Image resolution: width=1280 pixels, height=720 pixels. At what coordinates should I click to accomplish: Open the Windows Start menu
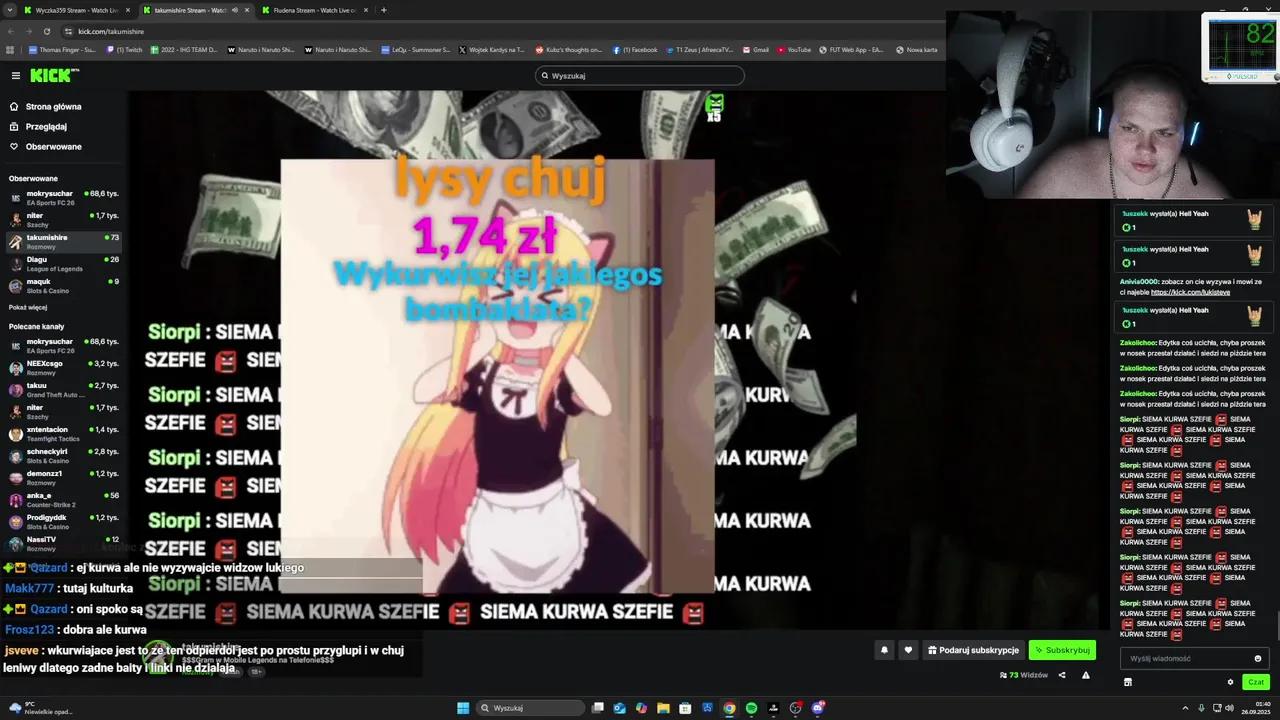(463, 708)
